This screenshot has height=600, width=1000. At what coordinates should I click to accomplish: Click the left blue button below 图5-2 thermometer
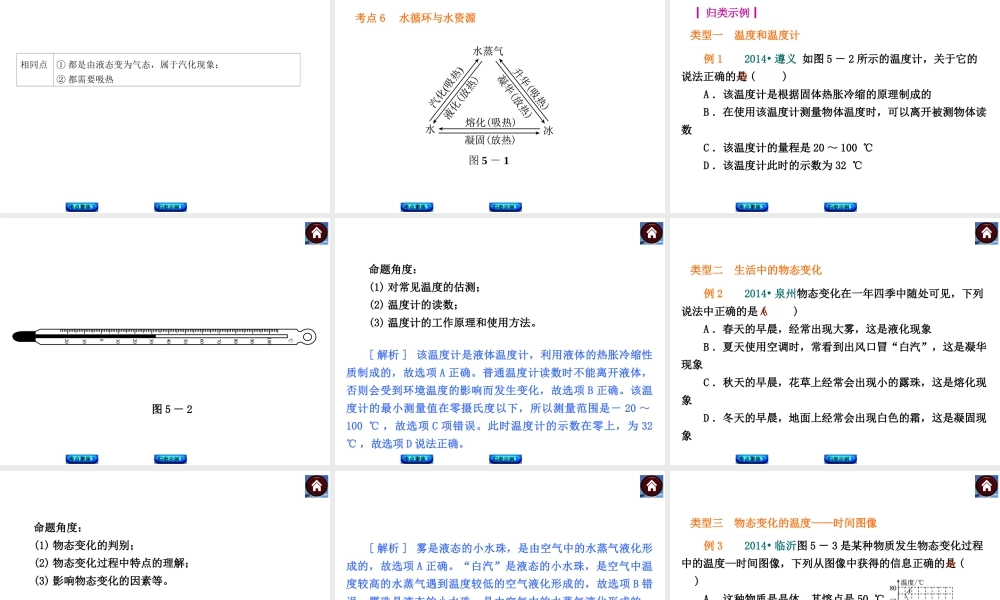click(82, 458)
